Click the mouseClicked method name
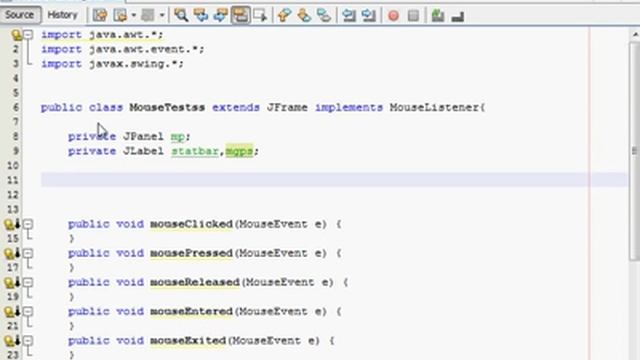This screenshot has height=360, width=640. [x=191, y=224]
